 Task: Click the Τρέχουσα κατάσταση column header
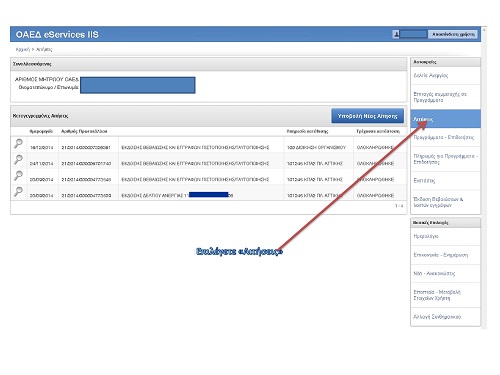378,131
